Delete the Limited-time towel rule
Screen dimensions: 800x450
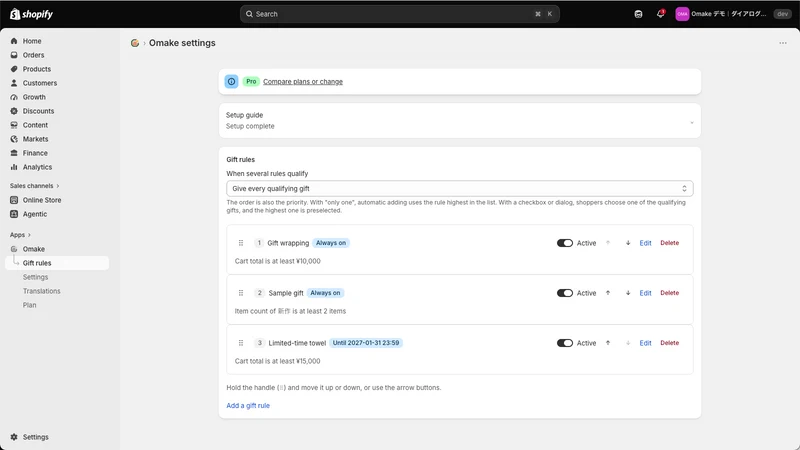click(669, 343)
